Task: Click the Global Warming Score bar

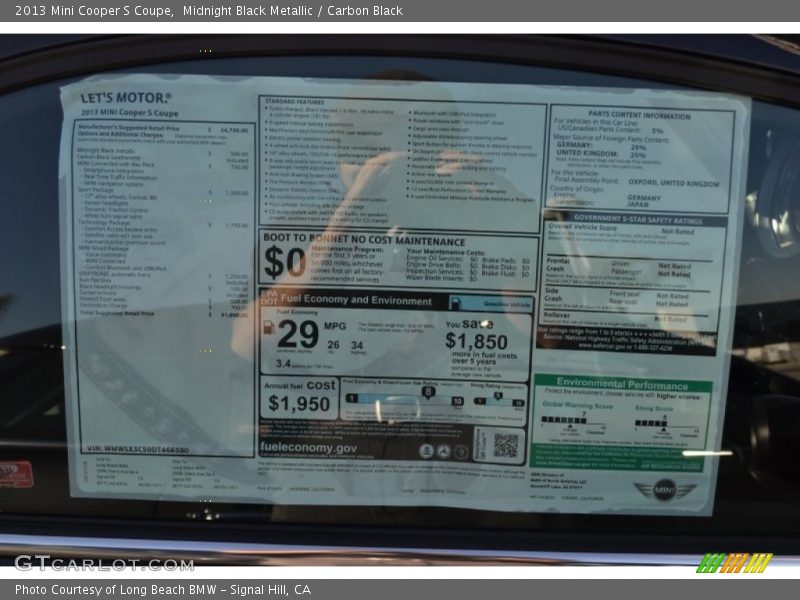Action: [x=564, y=420]
